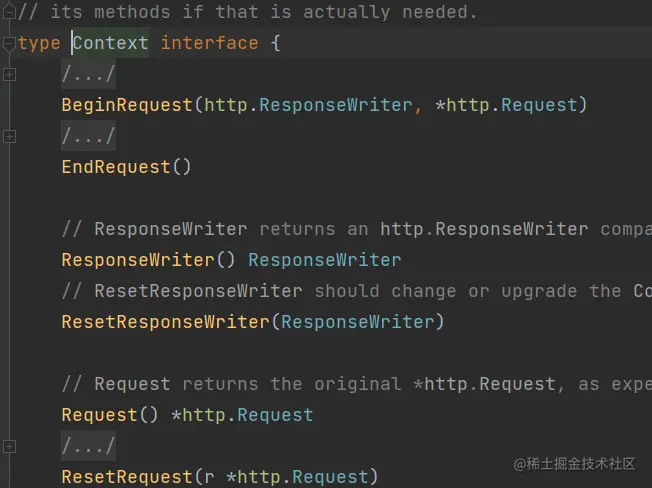Viewport: 652px width, 488px height.
Task: Click the Request() method name
Action: (x=99, y=415)
